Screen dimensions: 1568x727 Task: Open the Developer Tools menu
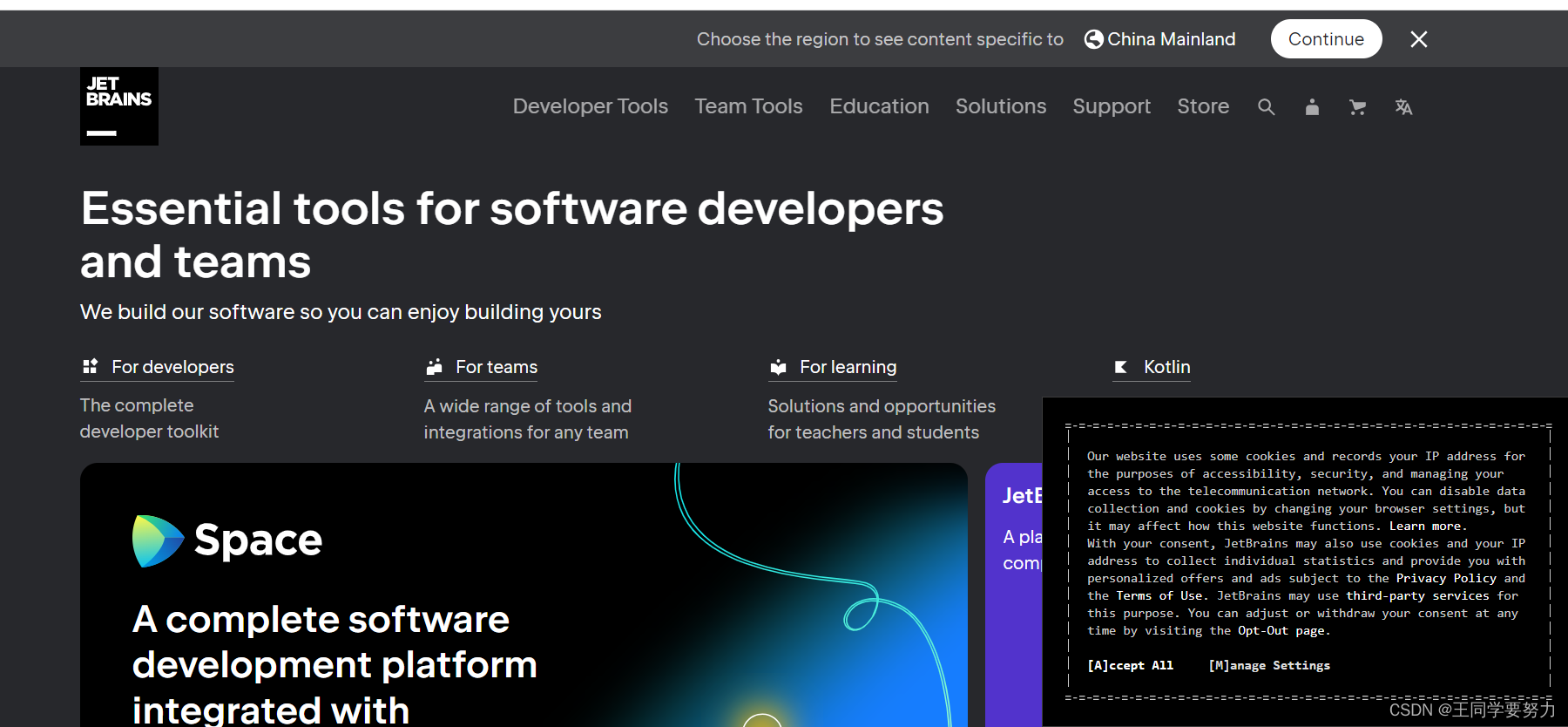(591, 106)
